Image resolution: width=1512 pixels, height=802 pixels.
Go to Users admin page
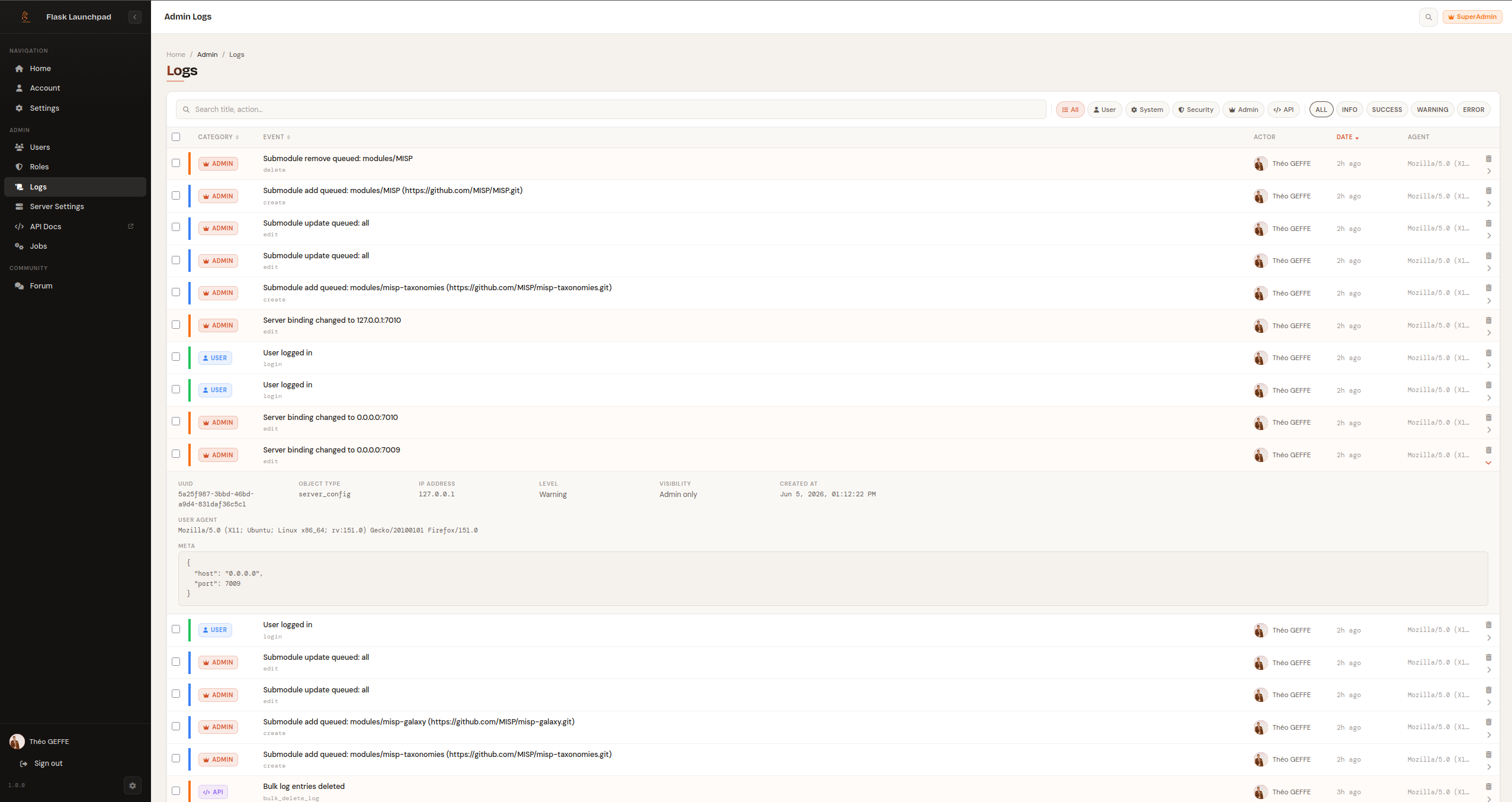pyautogui.click(x=75, y=147)
